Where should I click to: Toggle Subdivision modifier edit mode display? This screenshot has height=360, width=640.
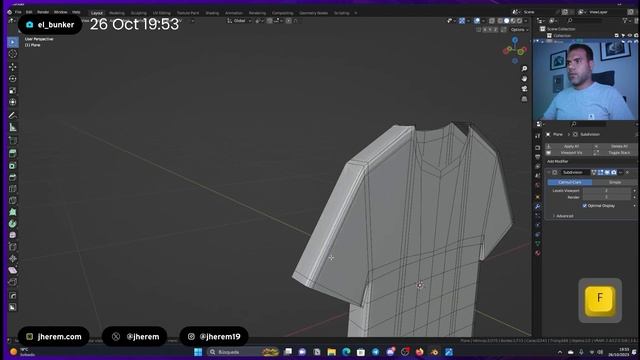600,172
